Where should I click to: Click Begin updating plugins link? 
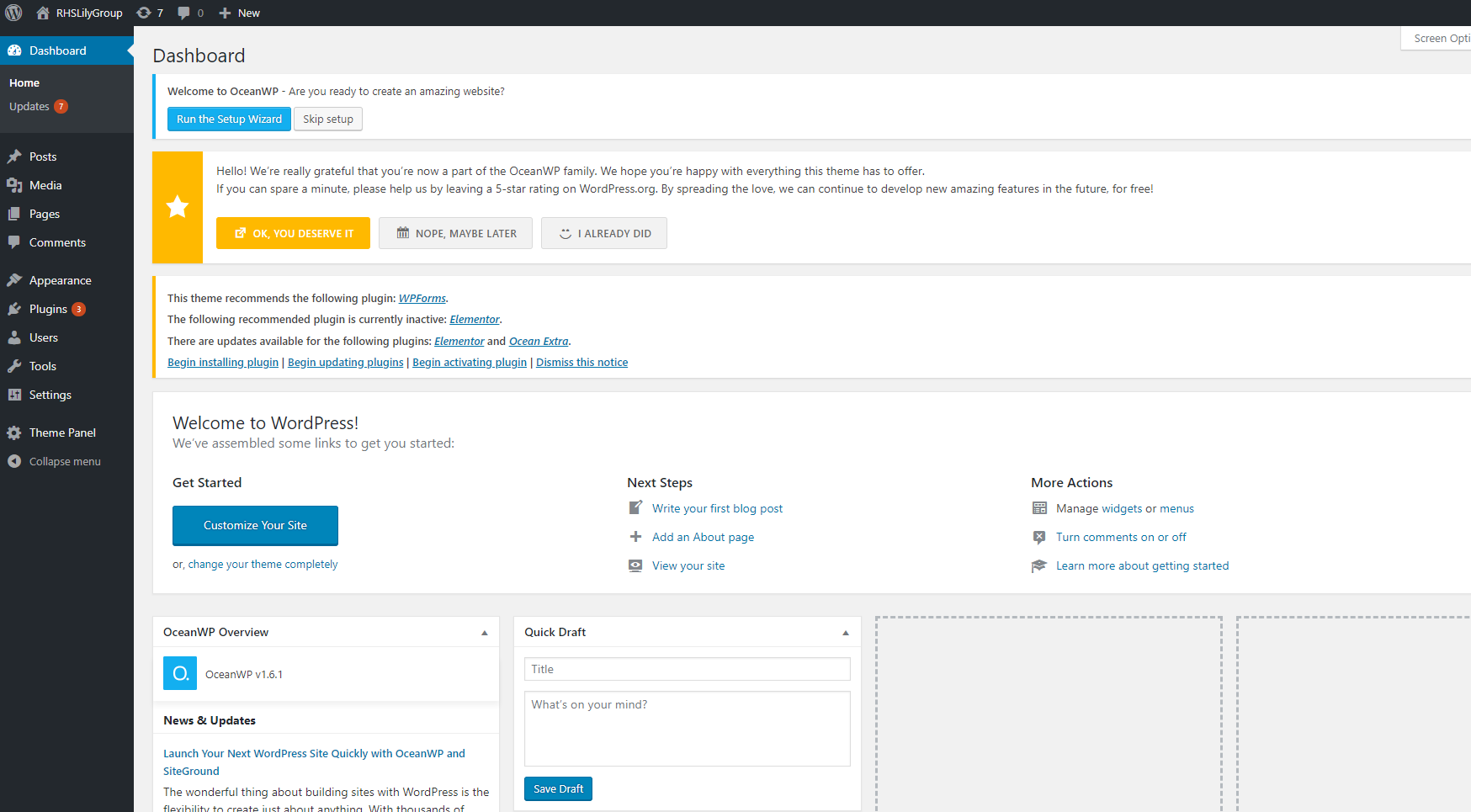346,363
